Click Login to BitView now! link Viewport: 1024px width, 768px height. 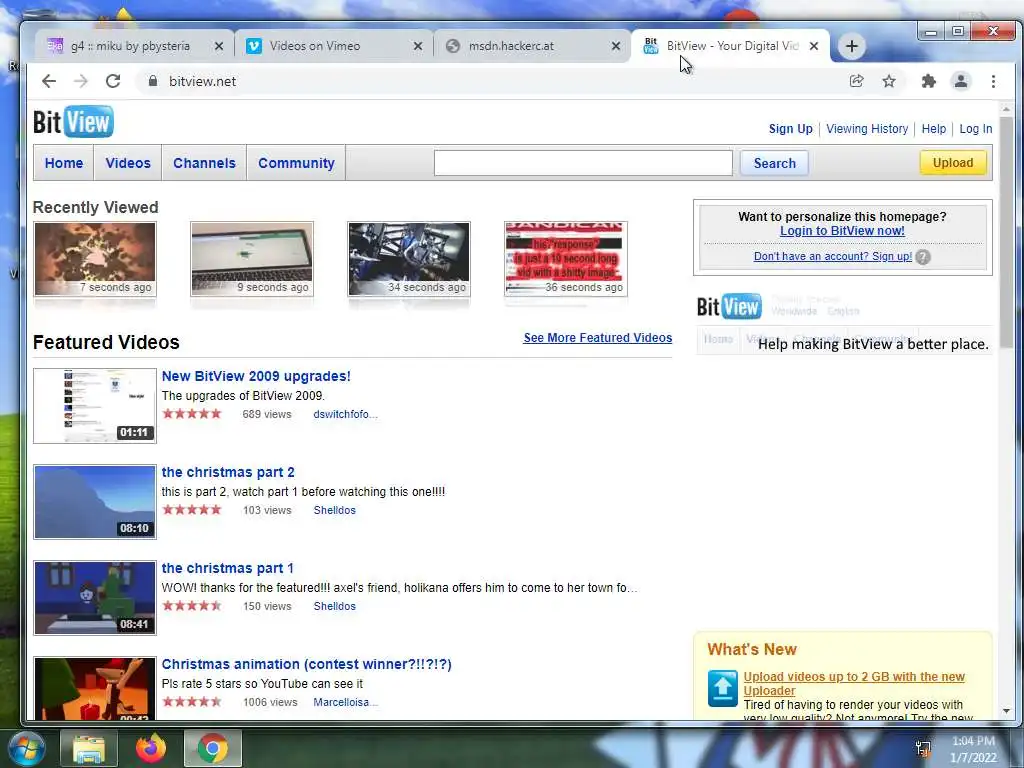(842, 231)
